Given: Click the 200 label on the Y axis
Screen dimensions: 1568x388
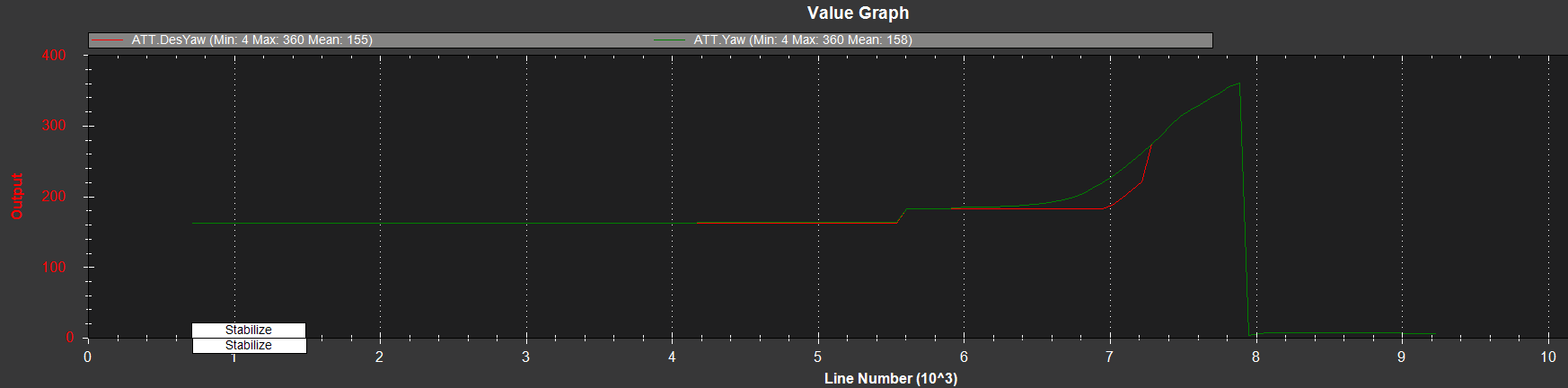Looking at the screenshot, I should [x=54, y=197].
